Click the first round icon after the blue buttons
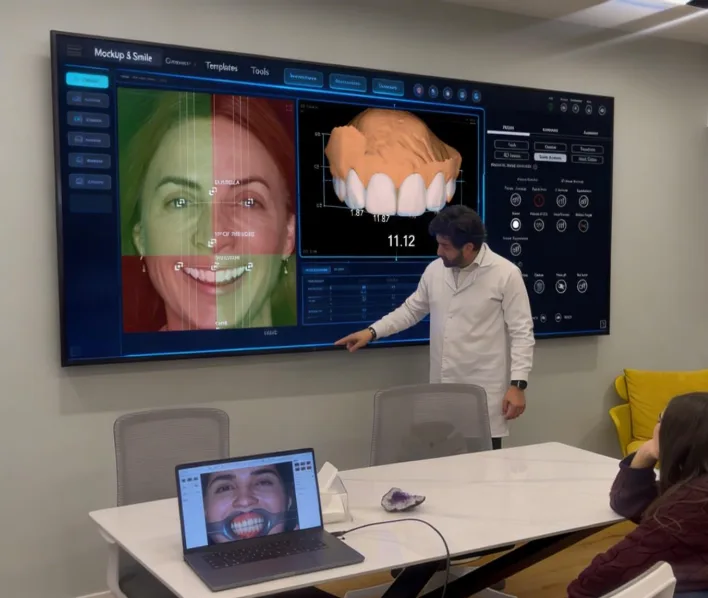The width and height of the screenshot is (708, 598). click(x=419, y=90)
